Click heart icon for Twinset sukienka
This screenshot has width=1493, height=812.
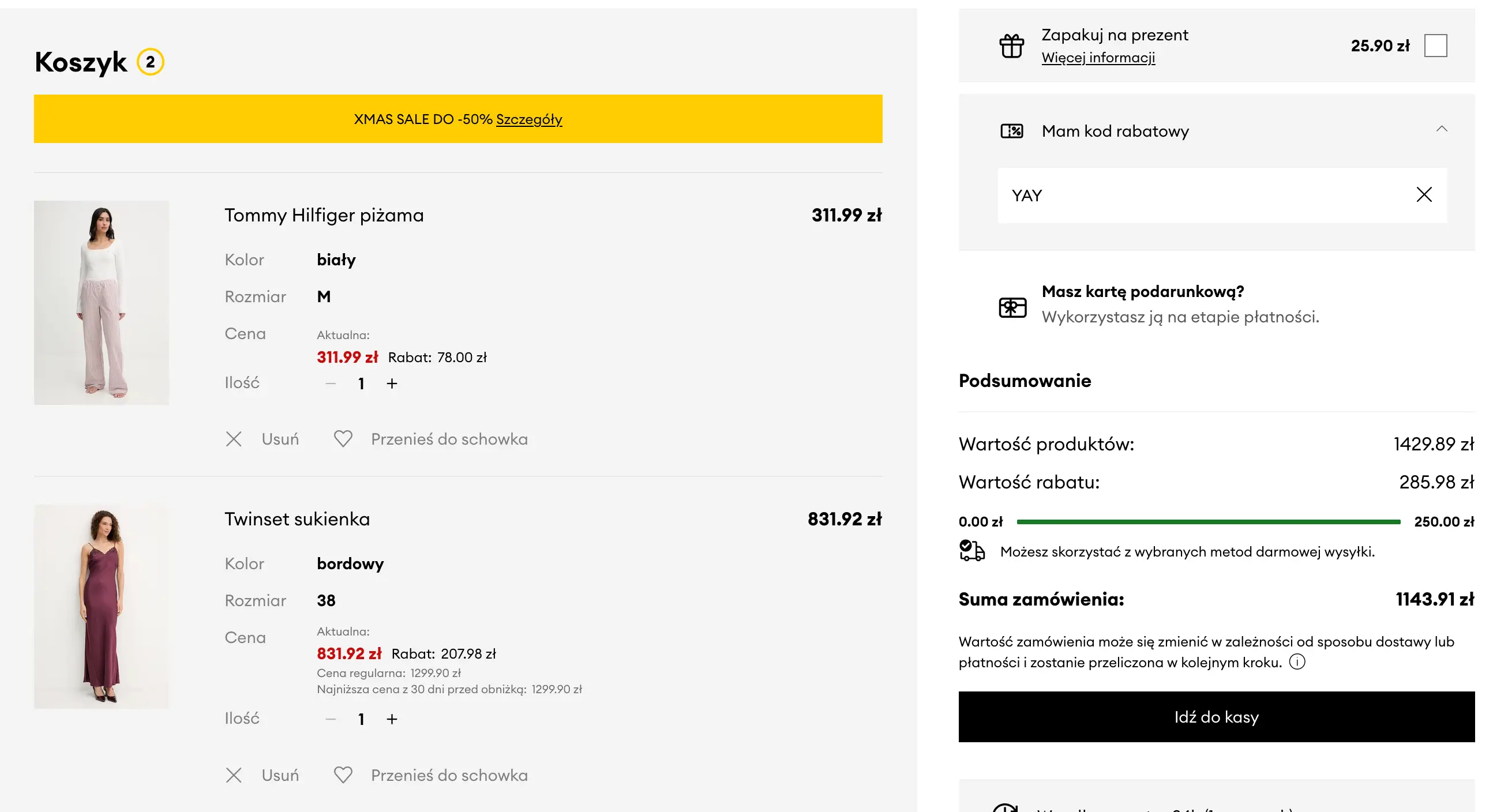point(343,775)
